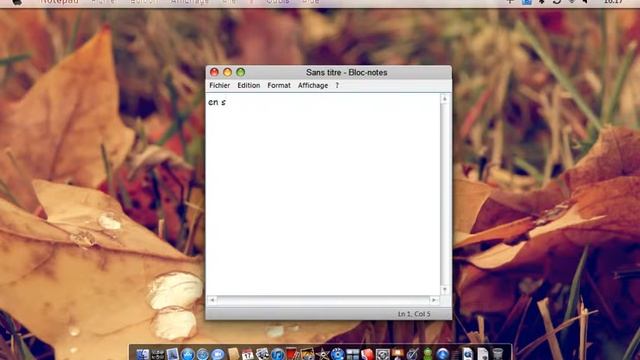Image resolution: width=640 pixels, height=360 pixels.
Task: Minimize Bloc-notes with the yellow button
Action: click(x=227, y=72)
